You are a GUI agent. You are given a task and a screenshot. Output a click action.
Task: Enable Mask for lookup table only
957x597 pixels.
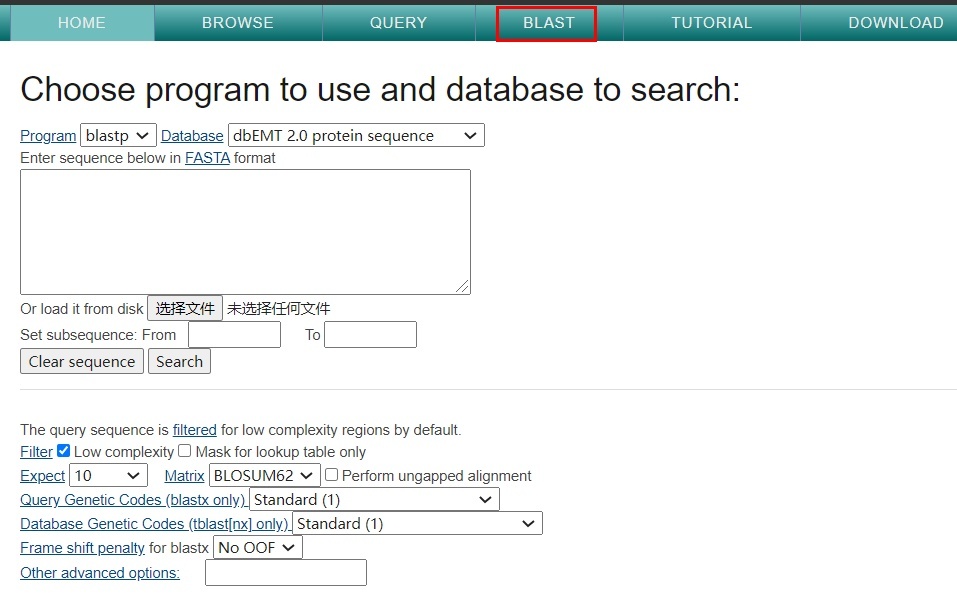pyautogui.click(x=184, y=452)
